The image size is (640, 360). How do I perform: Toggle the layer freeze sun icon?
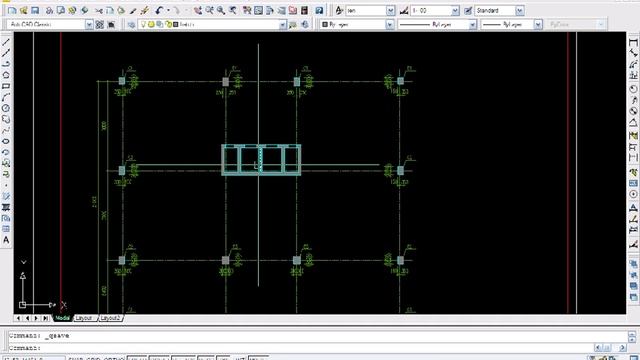151,24
